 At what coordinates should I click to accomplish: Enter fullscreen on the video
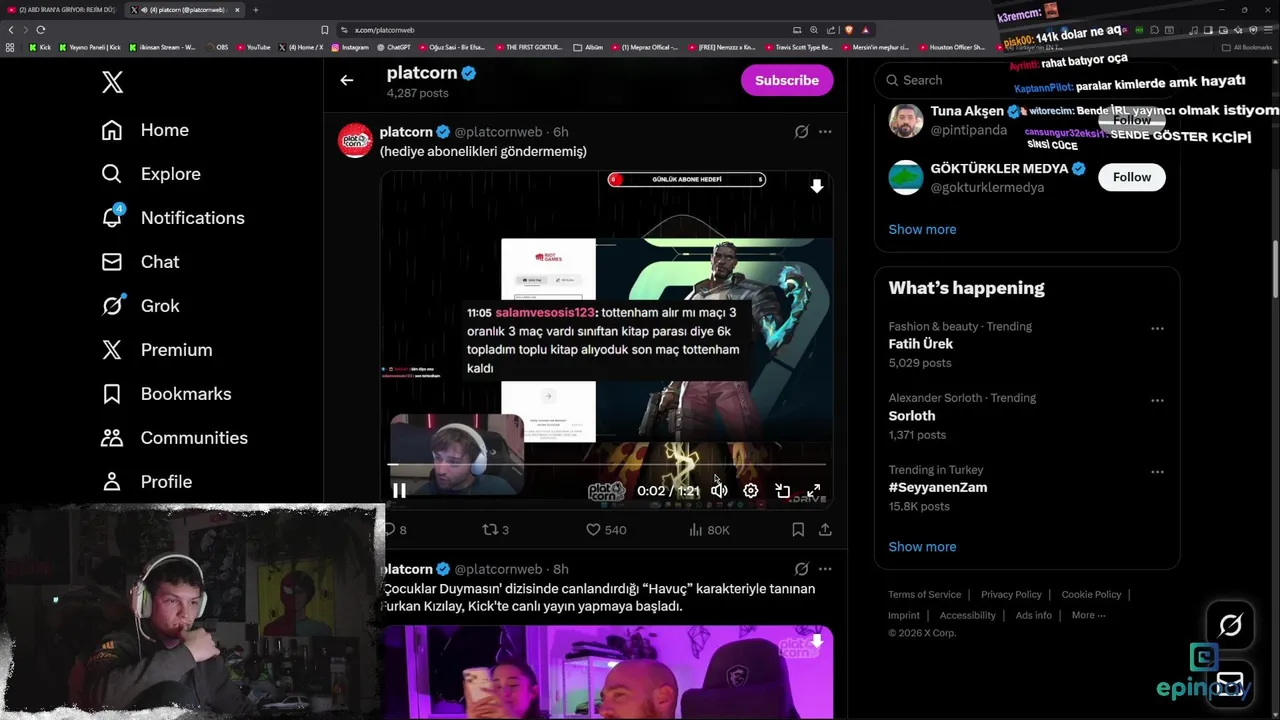pos(814,490)
